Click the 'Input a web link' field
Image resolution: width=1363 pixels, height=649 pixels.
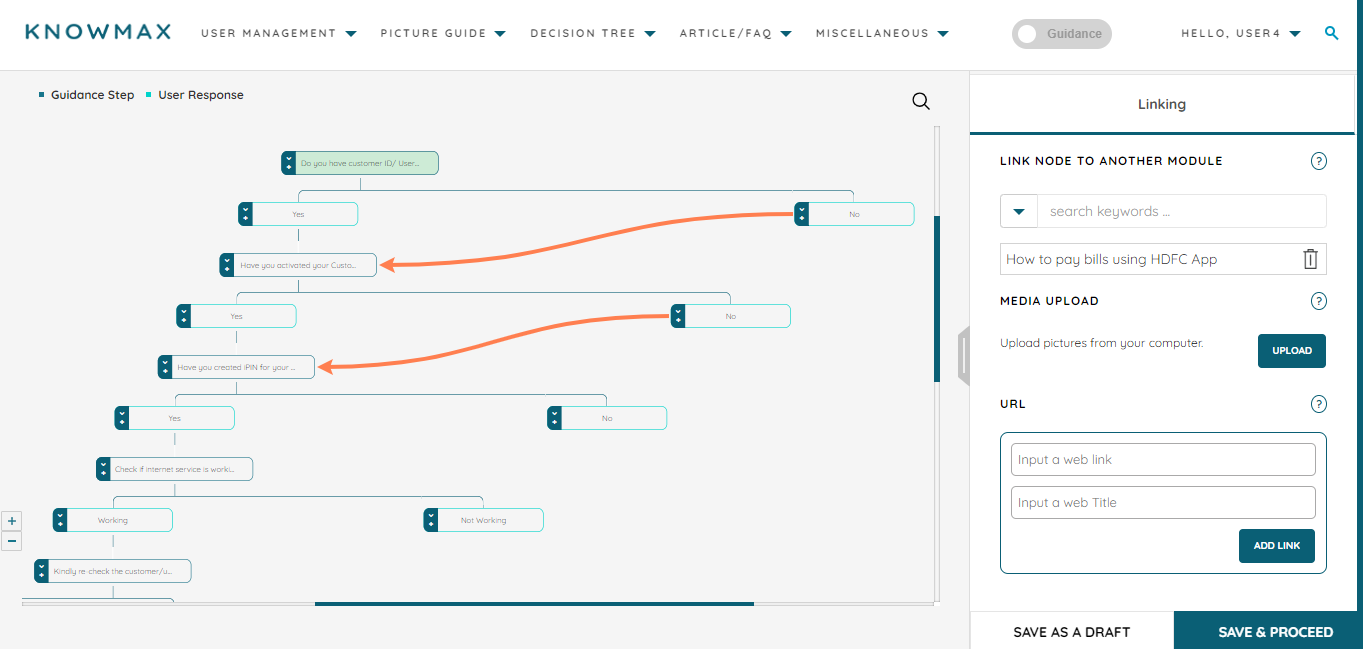pyautogui.click(x=1163, y=460)
